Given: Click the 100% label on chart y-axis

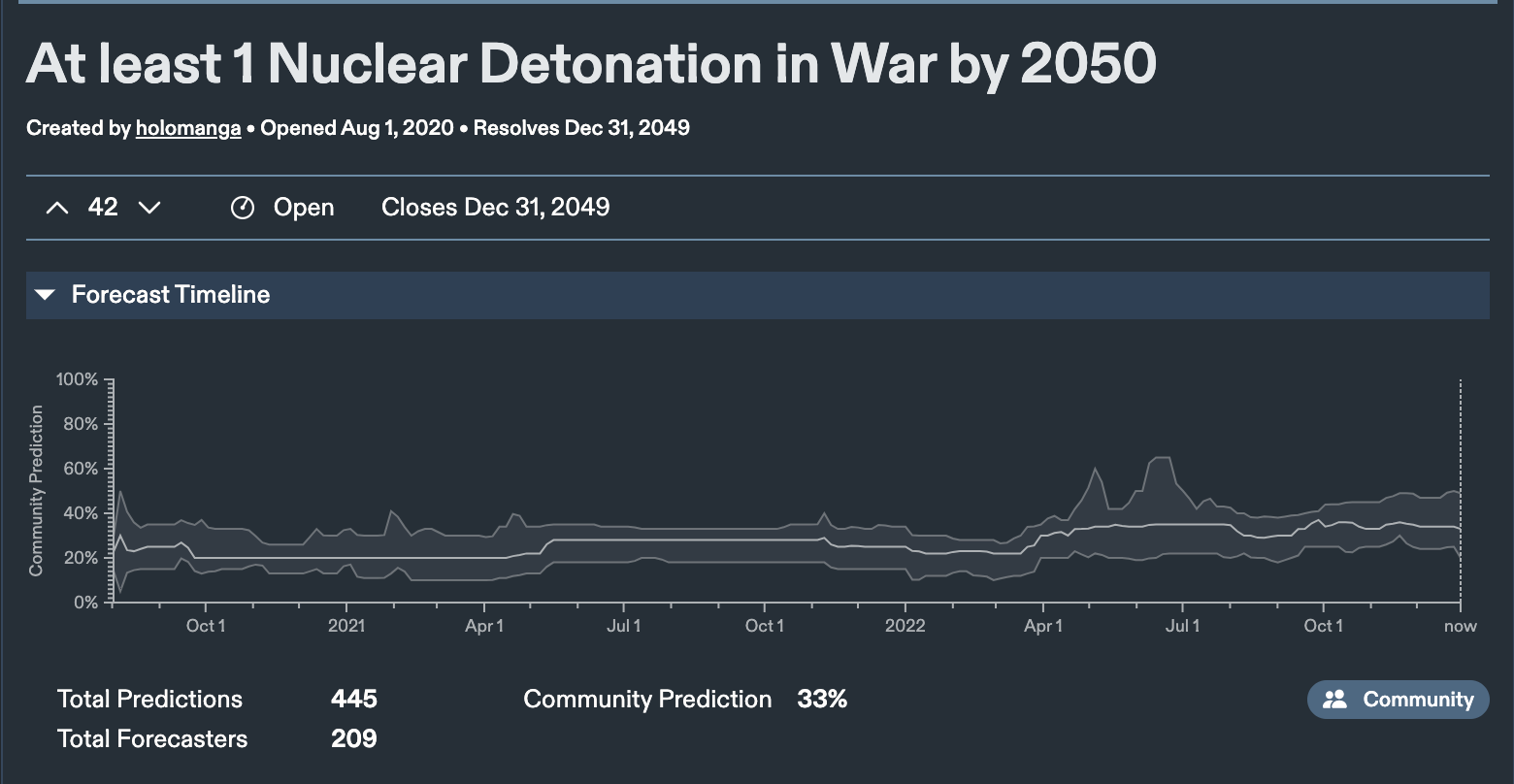Looking at the screenshot, I should (x=78, y=379).
